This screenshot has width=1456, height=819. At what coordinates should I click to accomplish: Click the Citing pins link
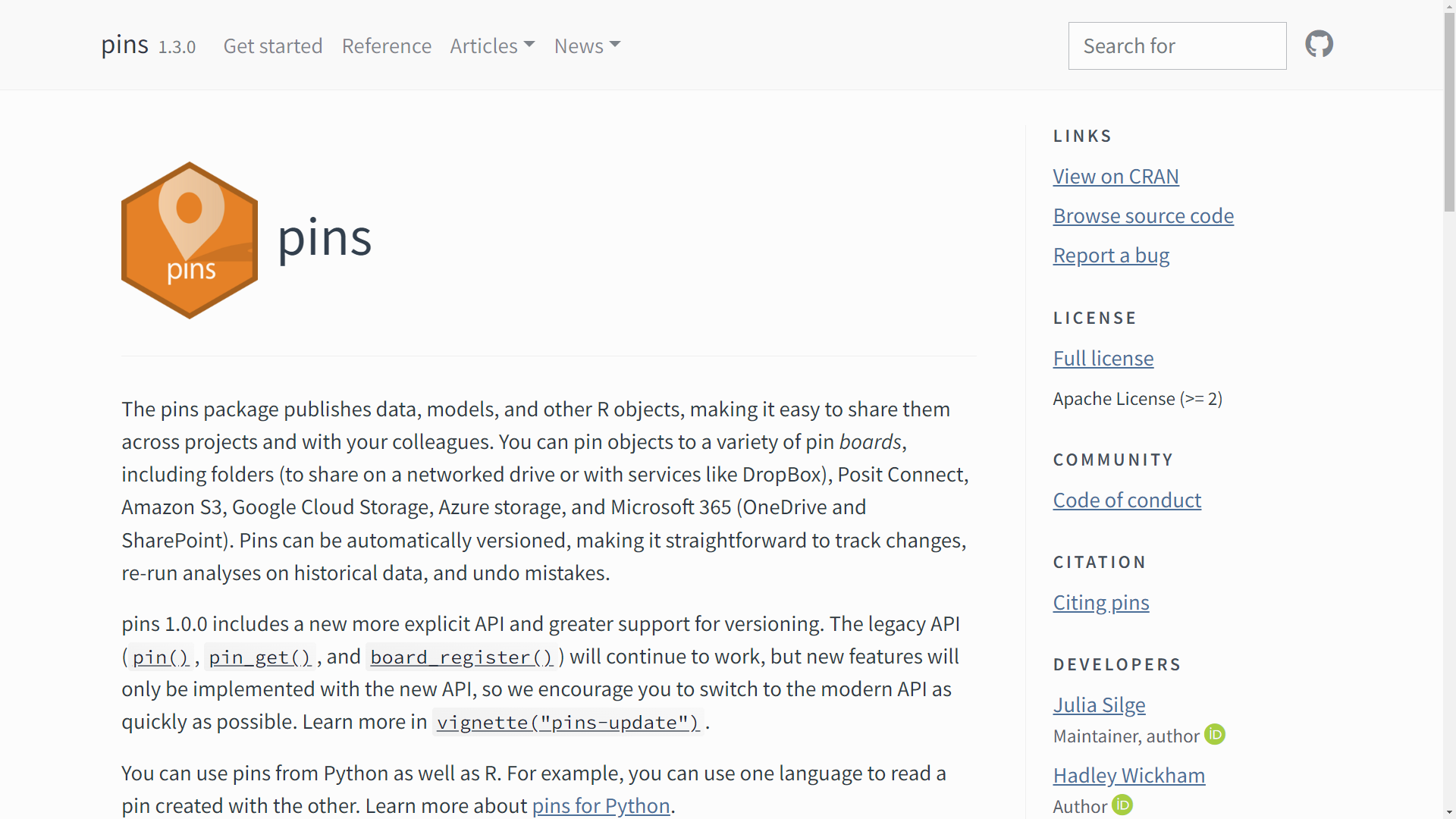pos(1101,602)
